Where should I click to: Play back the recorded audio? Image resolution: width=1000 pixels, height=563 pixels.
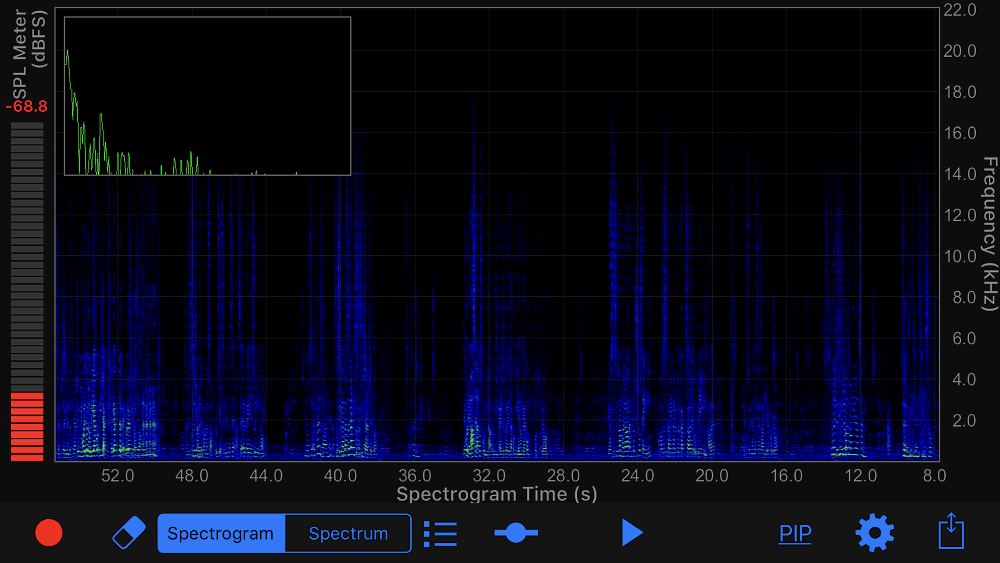click(632, 532)
